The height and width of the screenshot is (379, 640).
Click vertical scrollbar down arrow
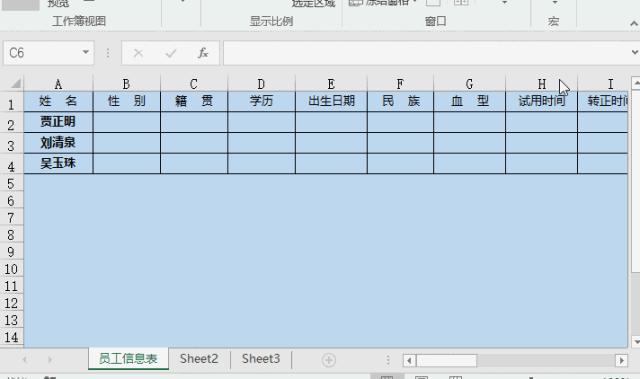coord(636,341)
